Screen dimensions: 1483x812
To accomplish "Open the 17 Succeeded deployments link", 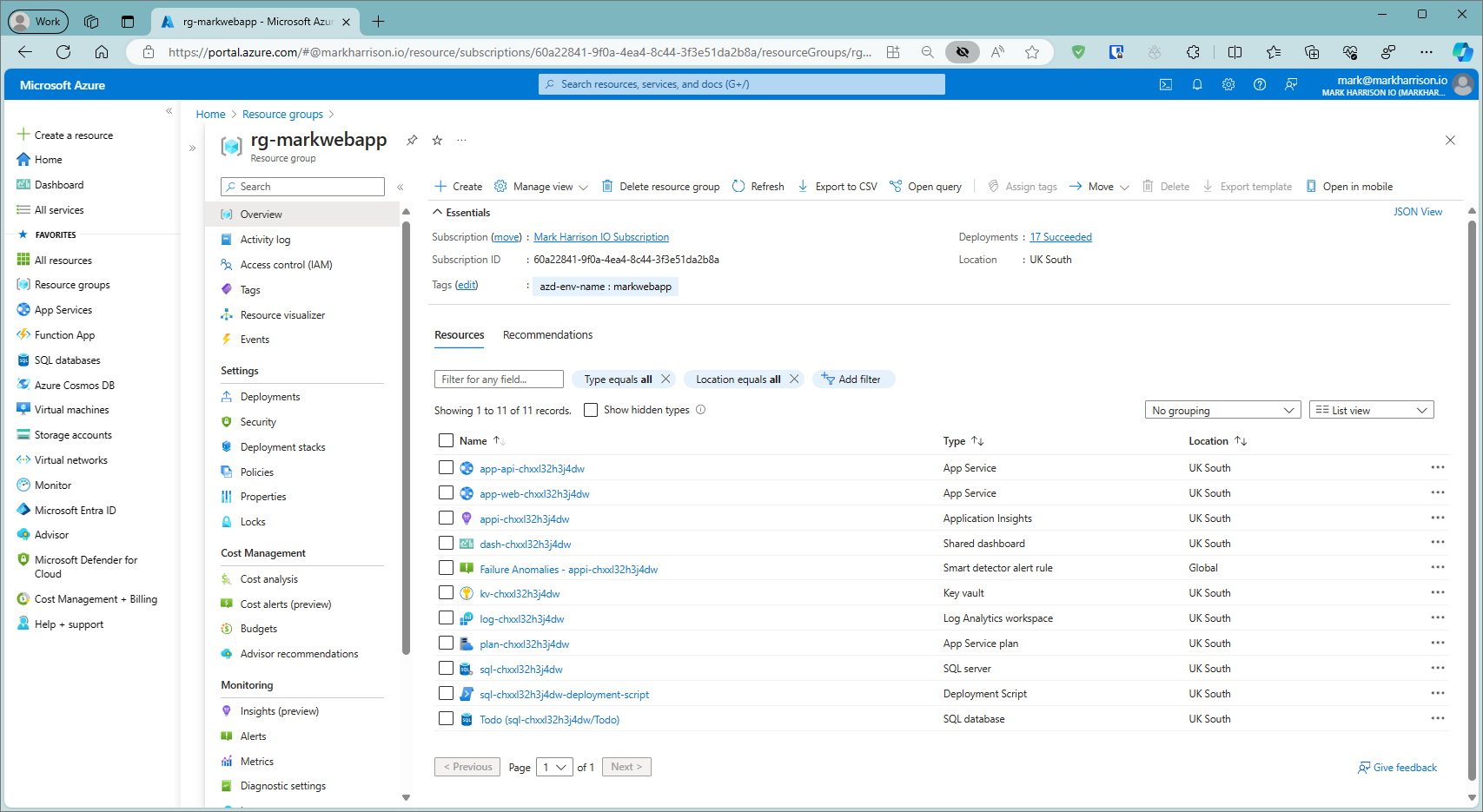I will pyautogui.click(x=1060, y=237).
